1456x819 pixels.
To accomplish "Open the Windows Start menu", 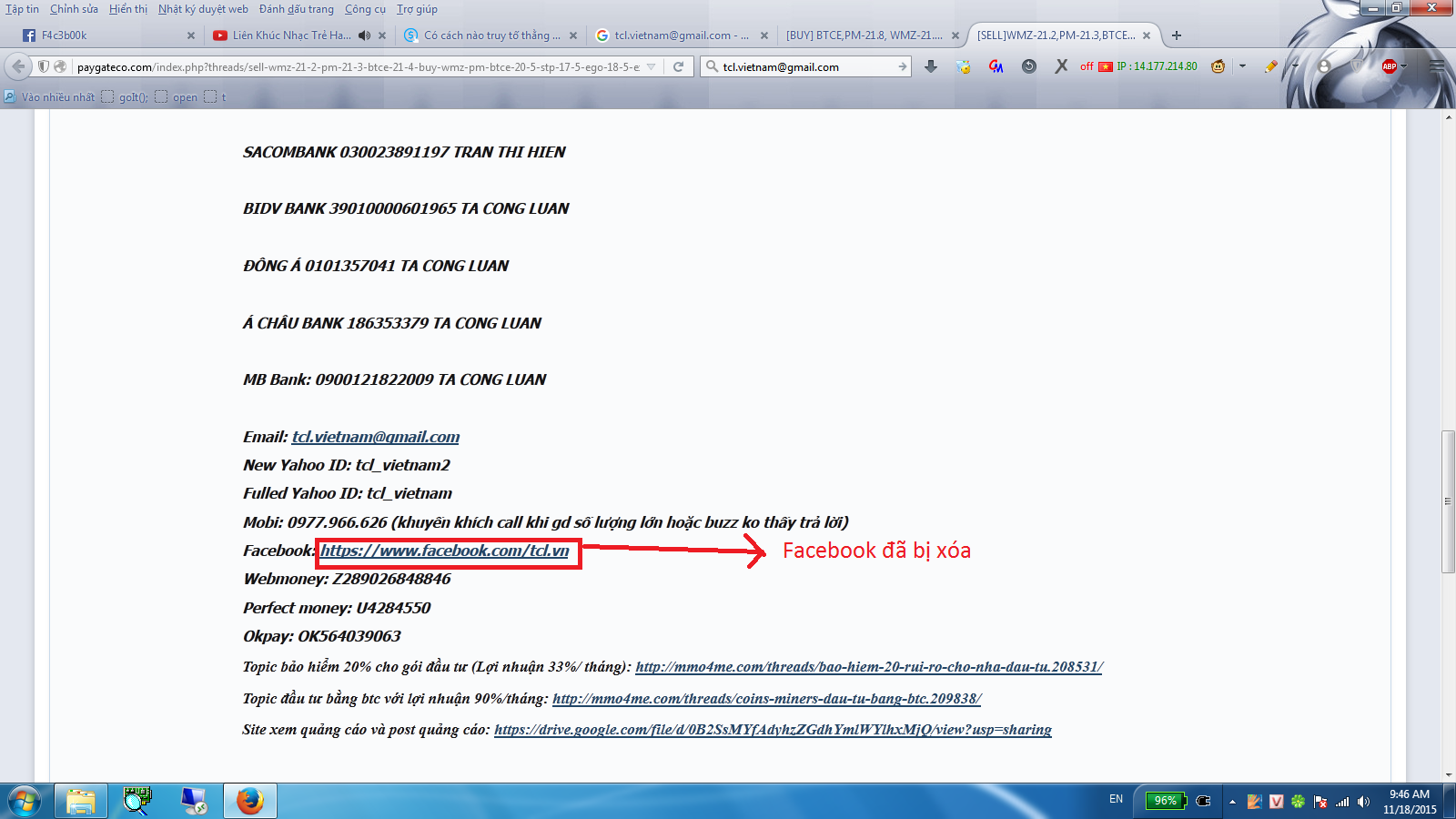I will 24,801.
